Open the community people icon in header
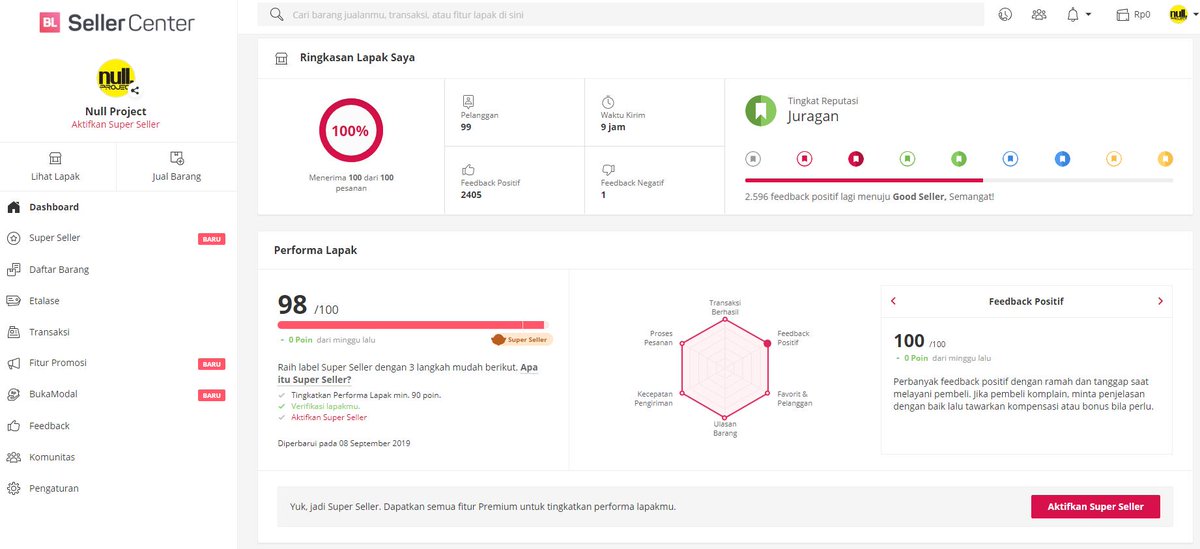 [x=1039, y=14]
